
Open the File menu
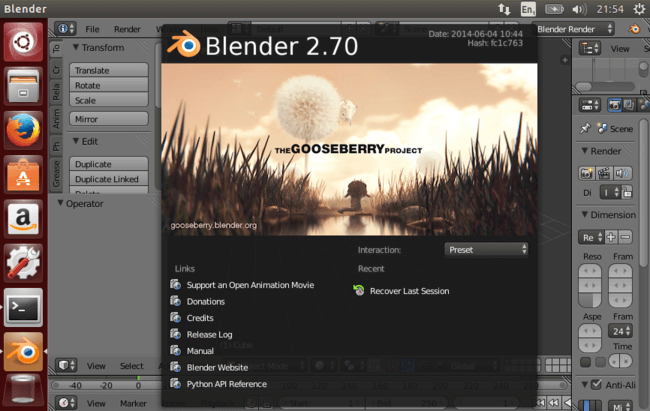pos(92,29)
